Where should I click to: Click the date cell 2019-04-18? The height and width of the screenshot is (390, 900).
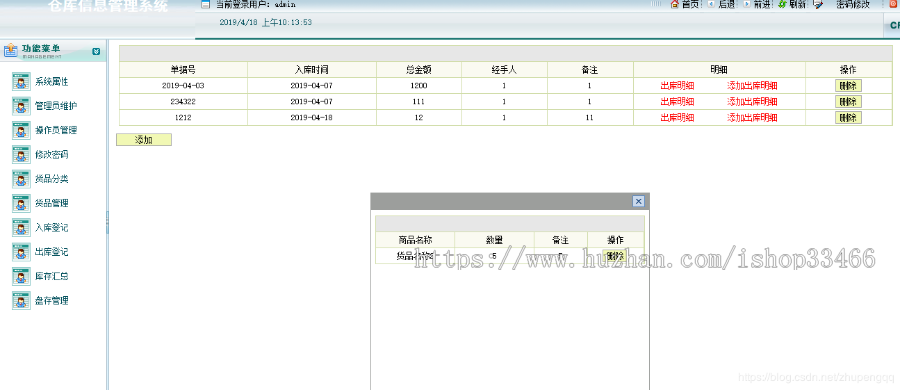tap(312, 118)
